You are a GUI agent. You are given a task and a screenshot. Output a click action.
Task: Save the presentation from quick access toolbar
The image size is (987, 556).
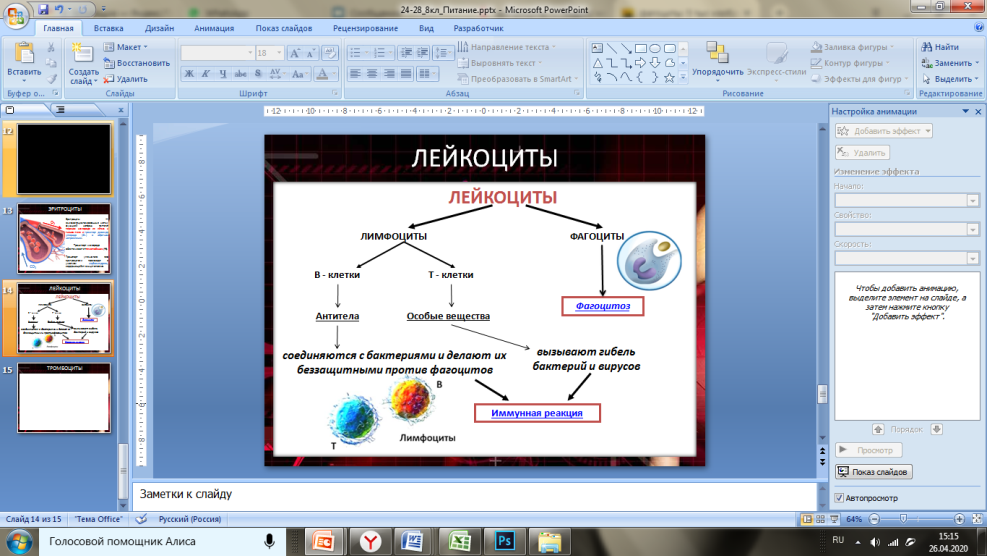click(44, 8)
